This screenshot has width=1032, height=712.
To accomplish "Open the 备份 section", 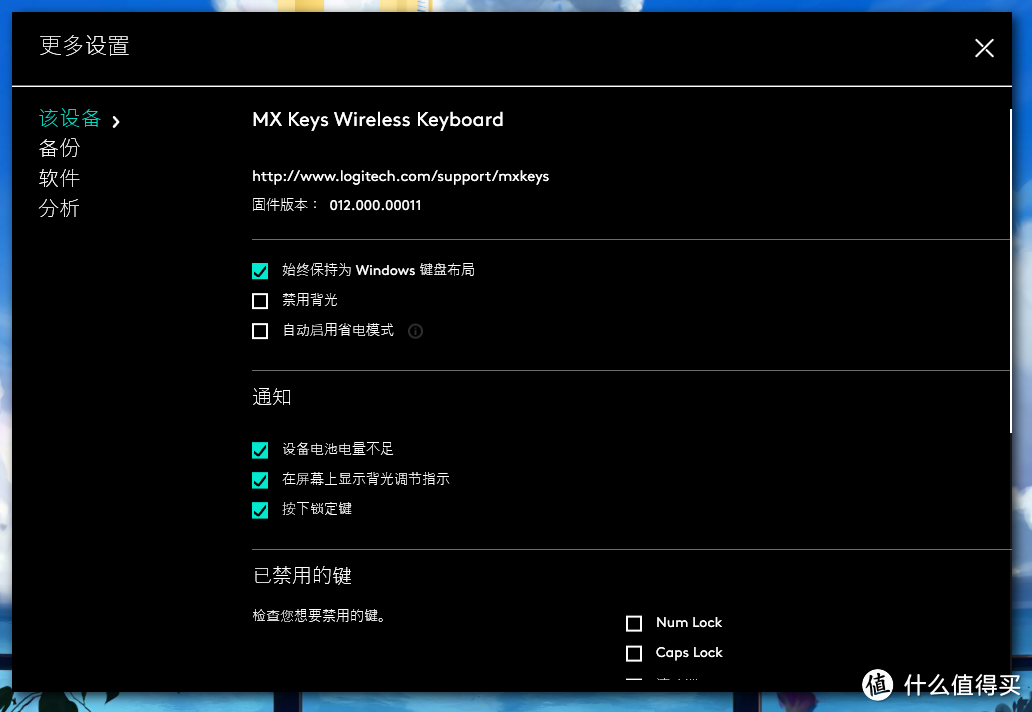I will pos(59,148).
